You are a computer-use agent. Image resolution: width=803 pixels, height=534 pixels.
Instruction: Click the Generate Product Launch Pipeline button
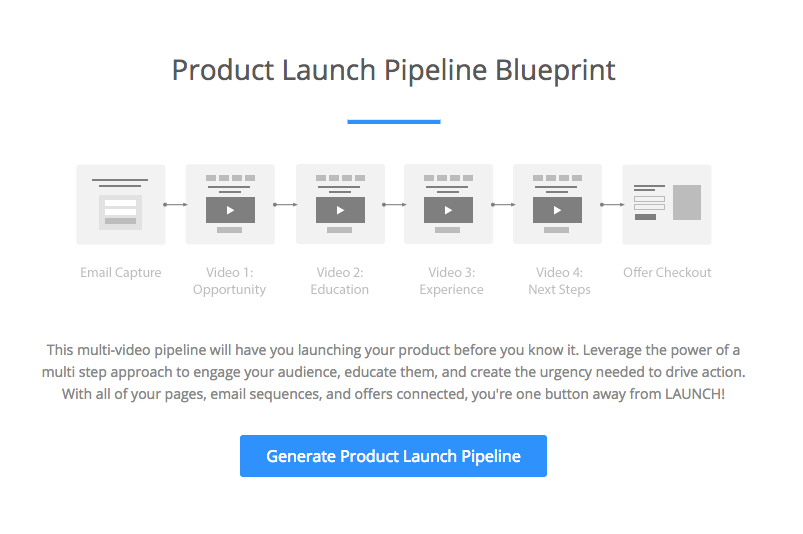tap(393, 456)
